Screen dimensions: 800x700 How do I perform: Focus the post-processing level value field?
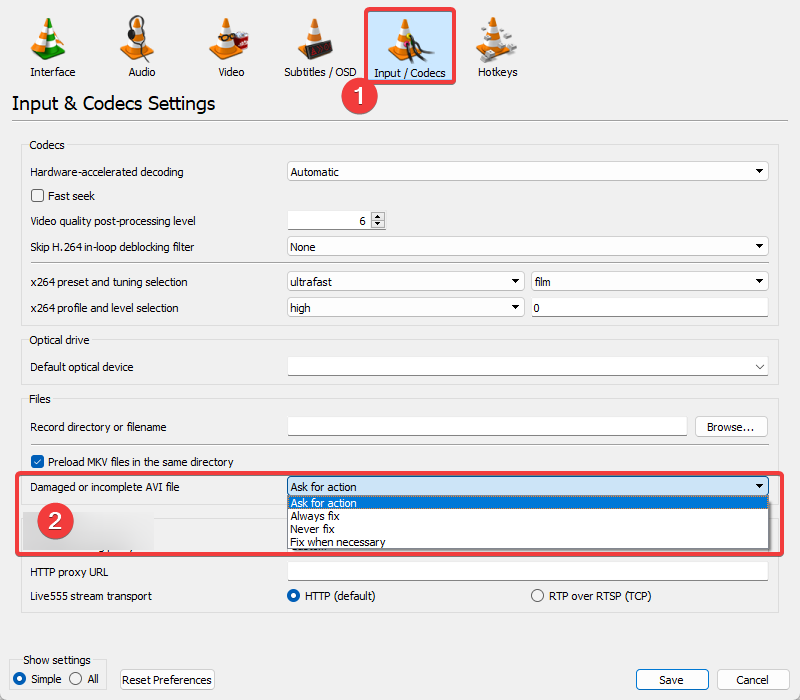tap(329, 221)
